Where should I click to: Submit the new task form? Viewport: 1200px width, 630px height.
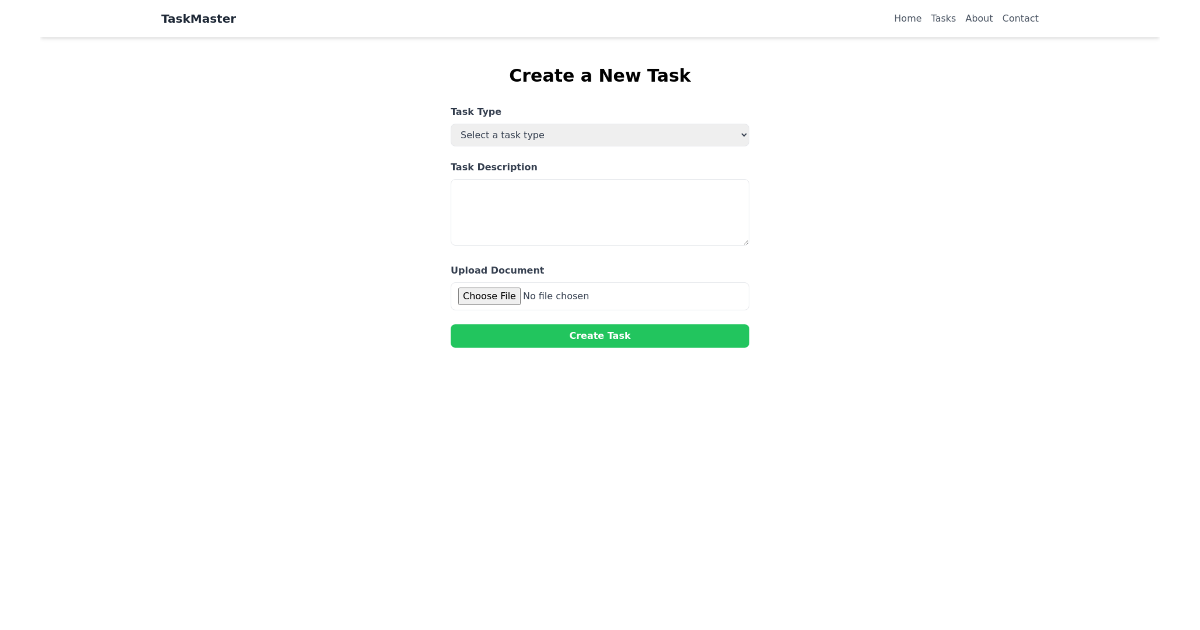[x=600, y=335]
